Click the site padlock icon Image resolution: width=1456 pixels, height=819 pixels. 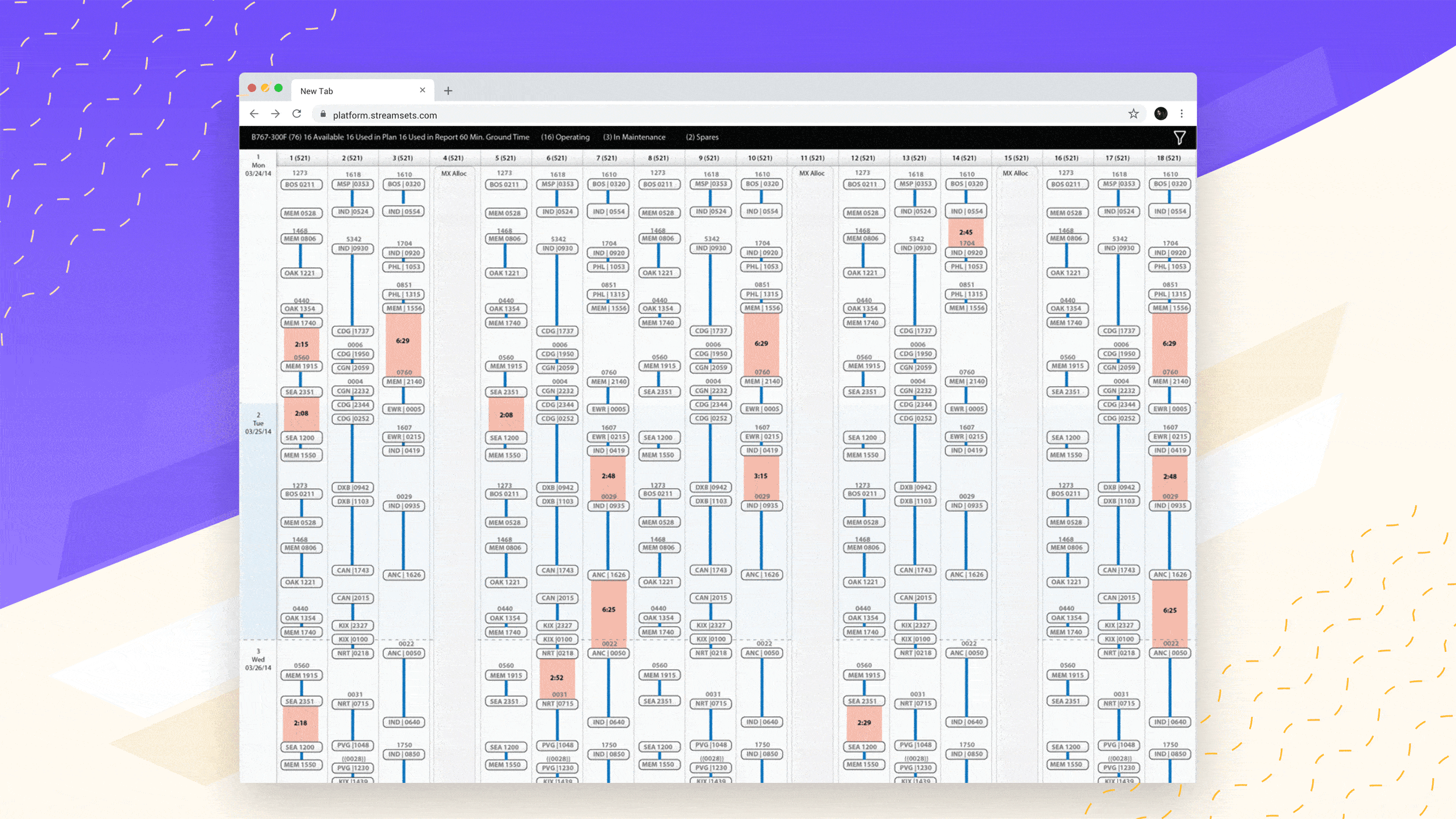[x=323, y=115]
